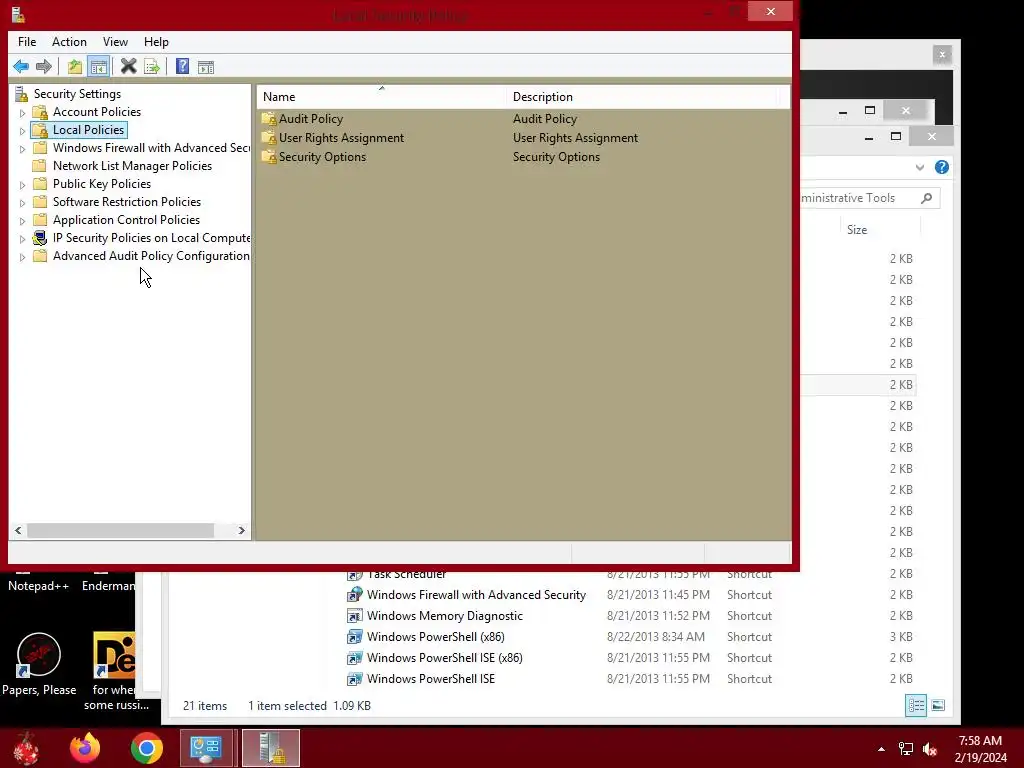This screenshot has height=768, width=1024.
Task: Click the Explorer search box for Administrative Tools
Action: click(x=869, y=198)
